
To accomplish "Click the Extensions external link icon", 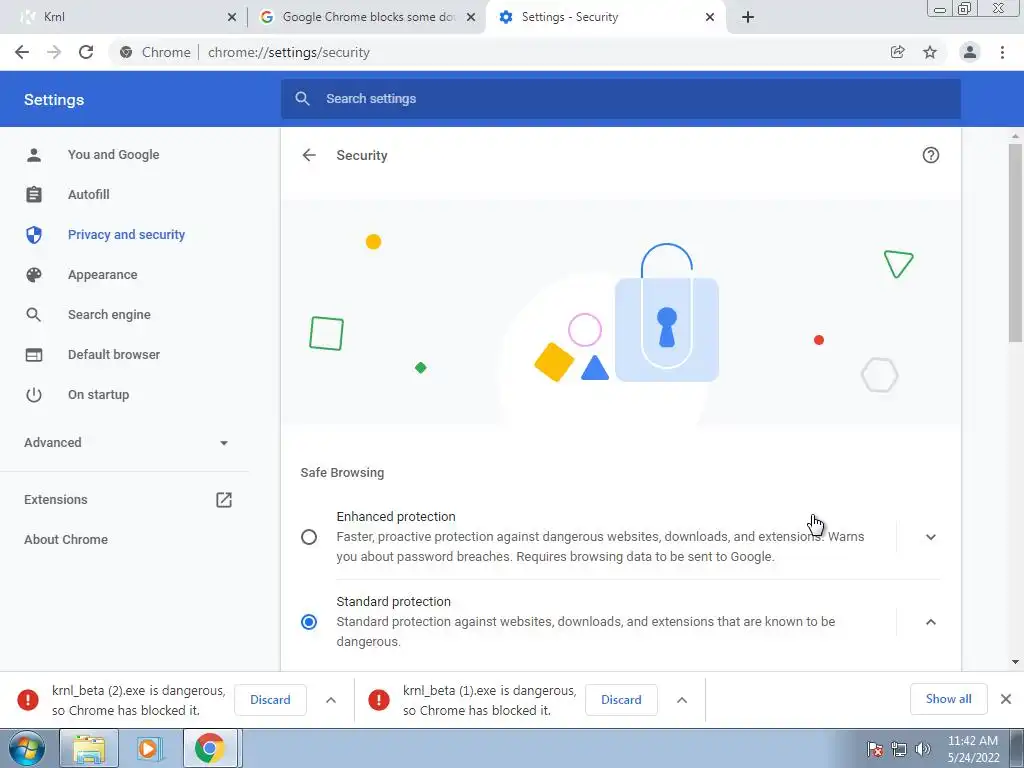I will coord(223,500).
